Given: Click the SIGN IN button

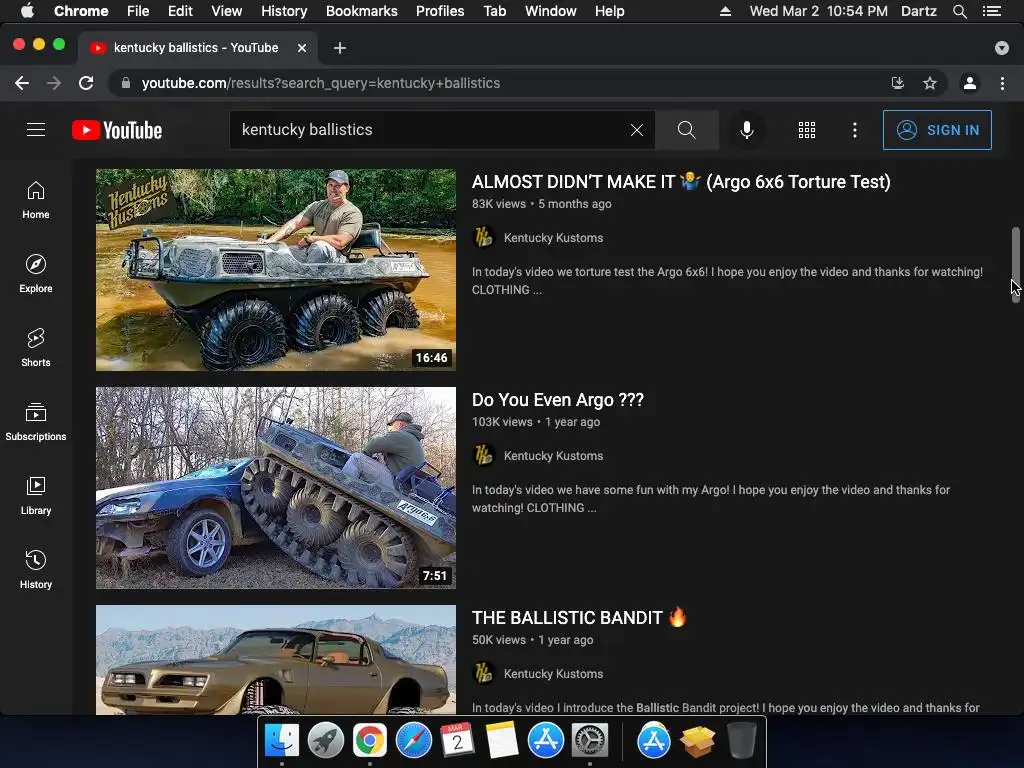Looking at the screenshot, I should (937, 130).
